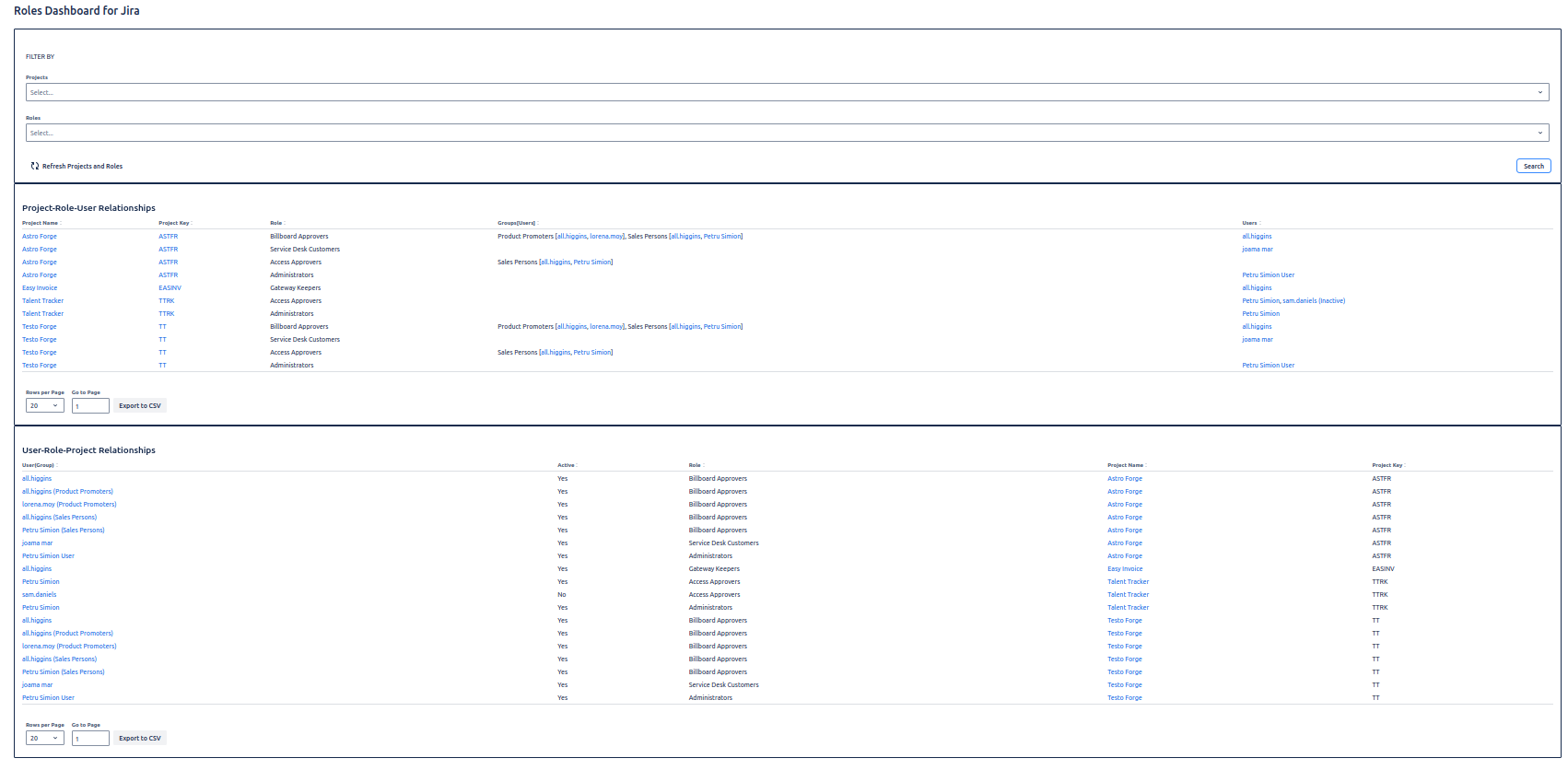Screen dimensions: 1568x770
Task: Open sam.daniels user link in User-Role-Project table
Action: tap(40, 595)
